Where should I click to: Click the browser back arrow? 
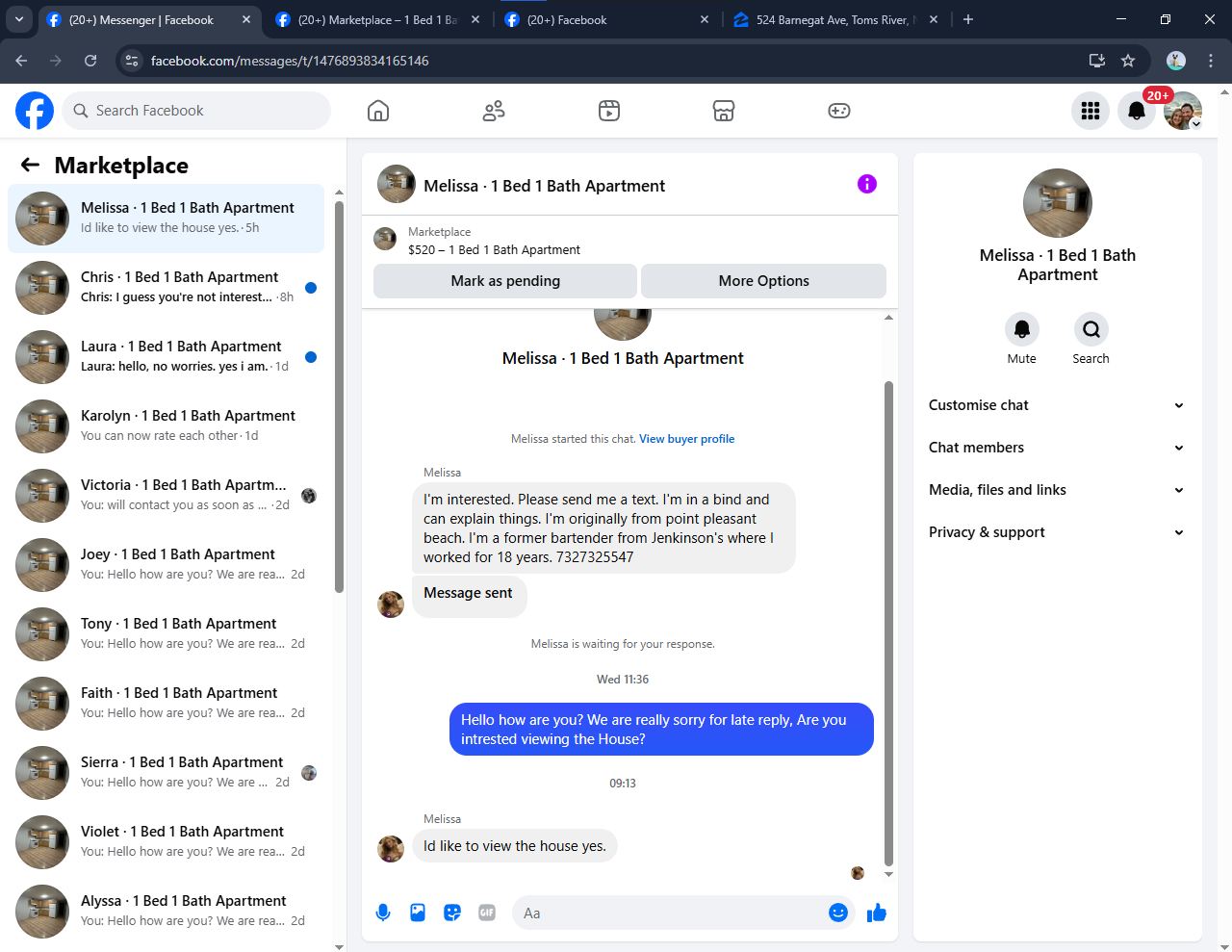click(x=21, y=61)
